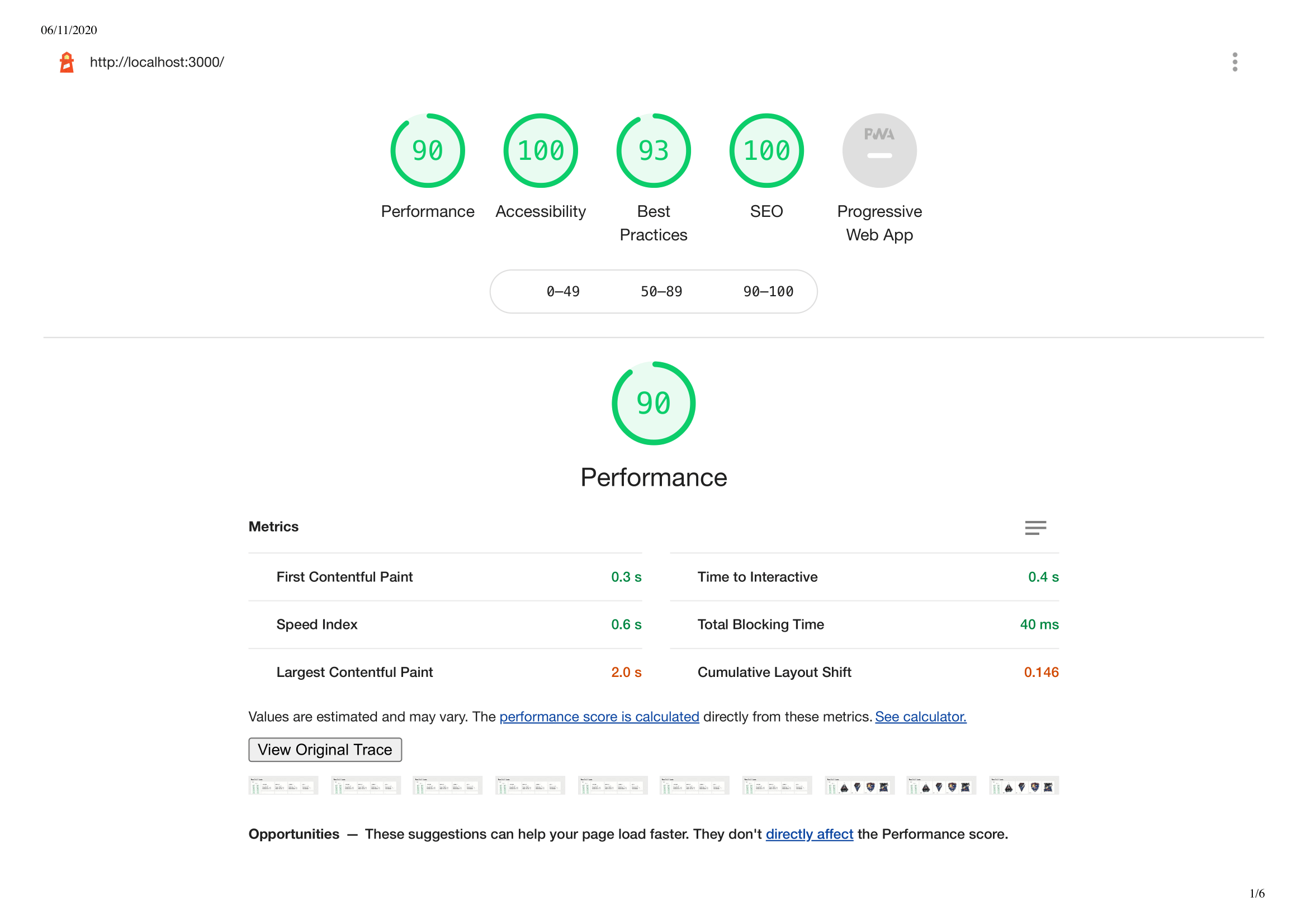Follow the directly affect link

(808, 833)
